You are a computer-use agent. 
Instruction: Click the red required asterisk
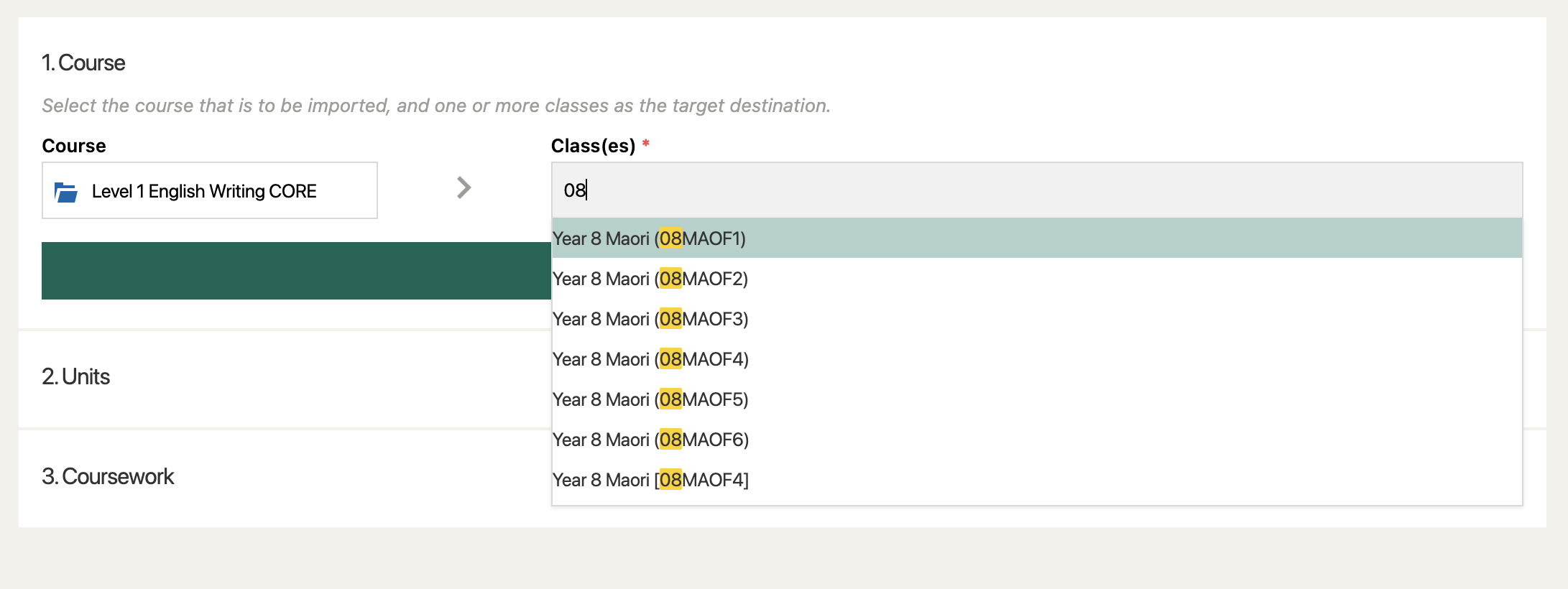[x=646, y=144]
